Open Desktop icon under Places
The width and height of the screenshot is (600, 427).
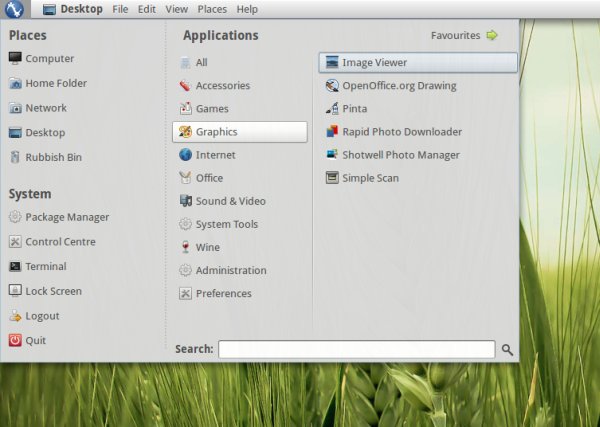15,133
